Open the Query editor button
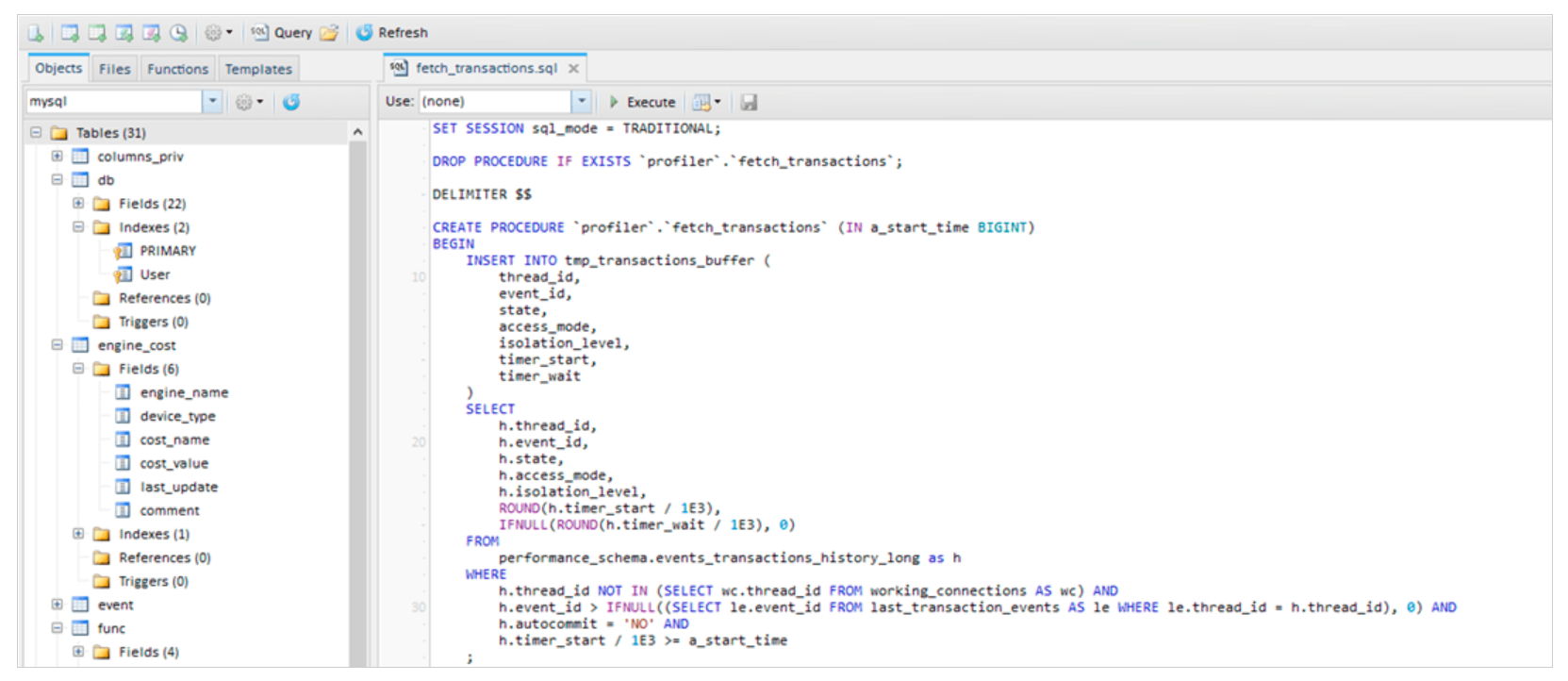Image resolution: width=1568 pixels, height=681 pixels. [x=282, y=33]
